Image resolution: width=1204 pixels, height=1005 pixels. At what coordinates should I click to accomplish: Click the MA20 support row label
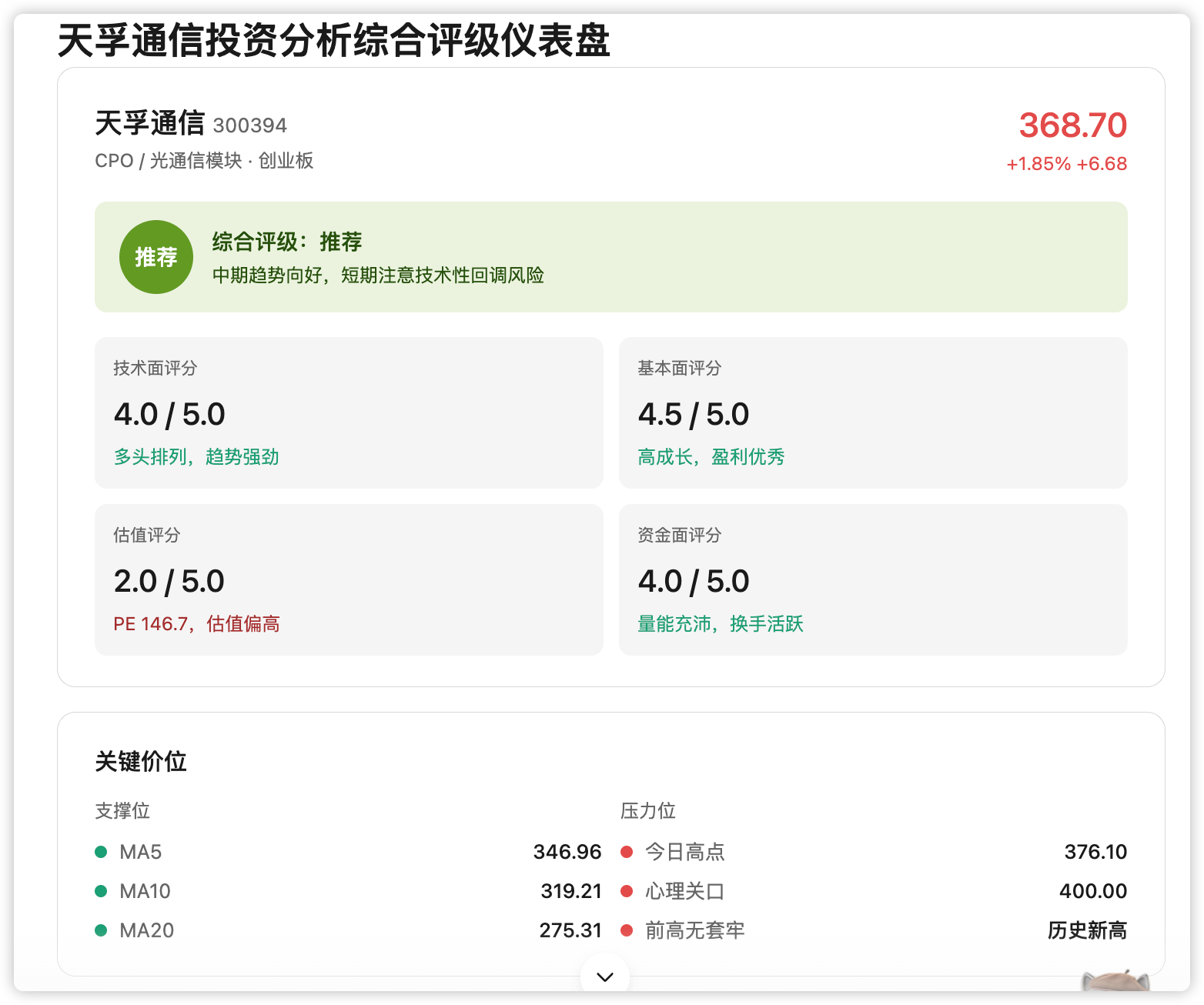tap(147, 930)
